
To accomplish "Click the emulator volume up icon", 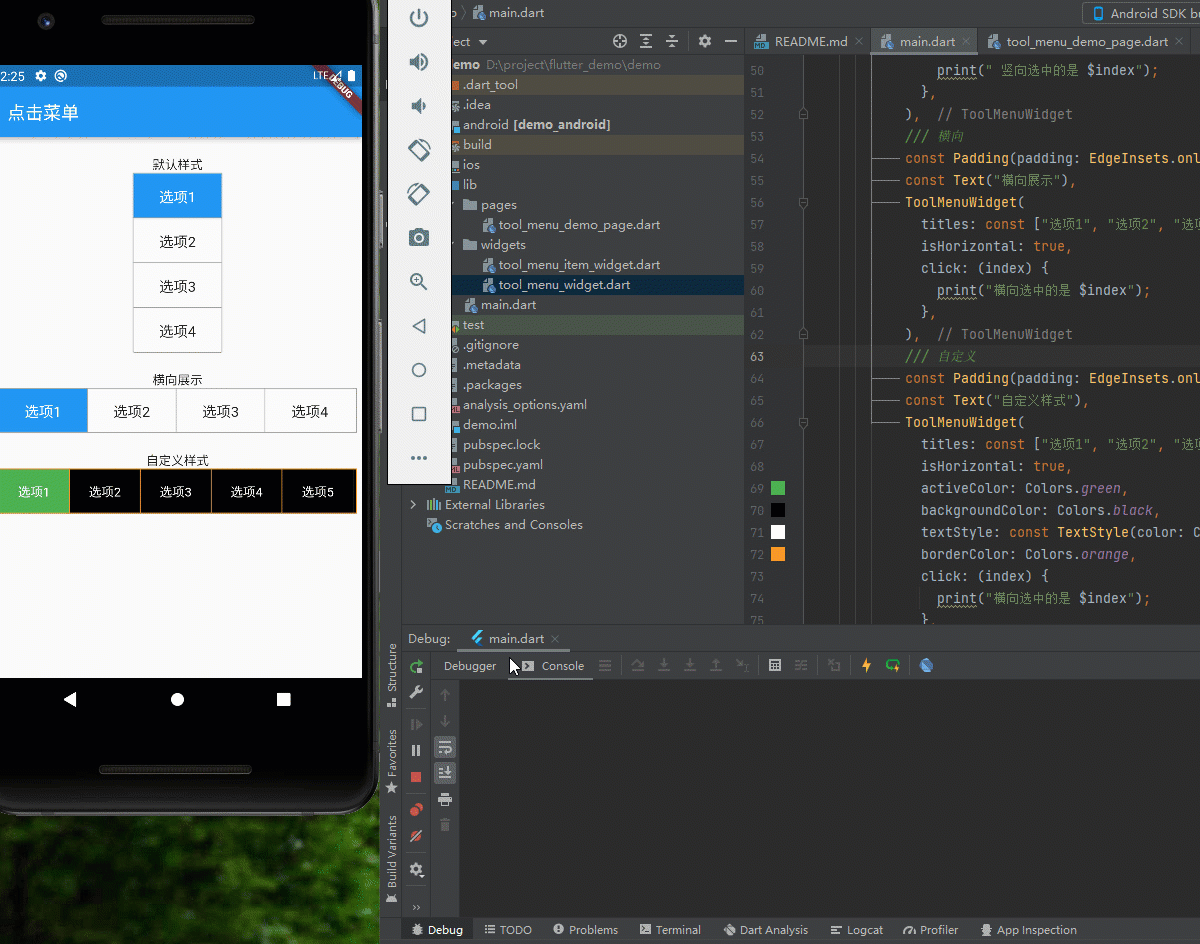I will [x=419, y=62].
